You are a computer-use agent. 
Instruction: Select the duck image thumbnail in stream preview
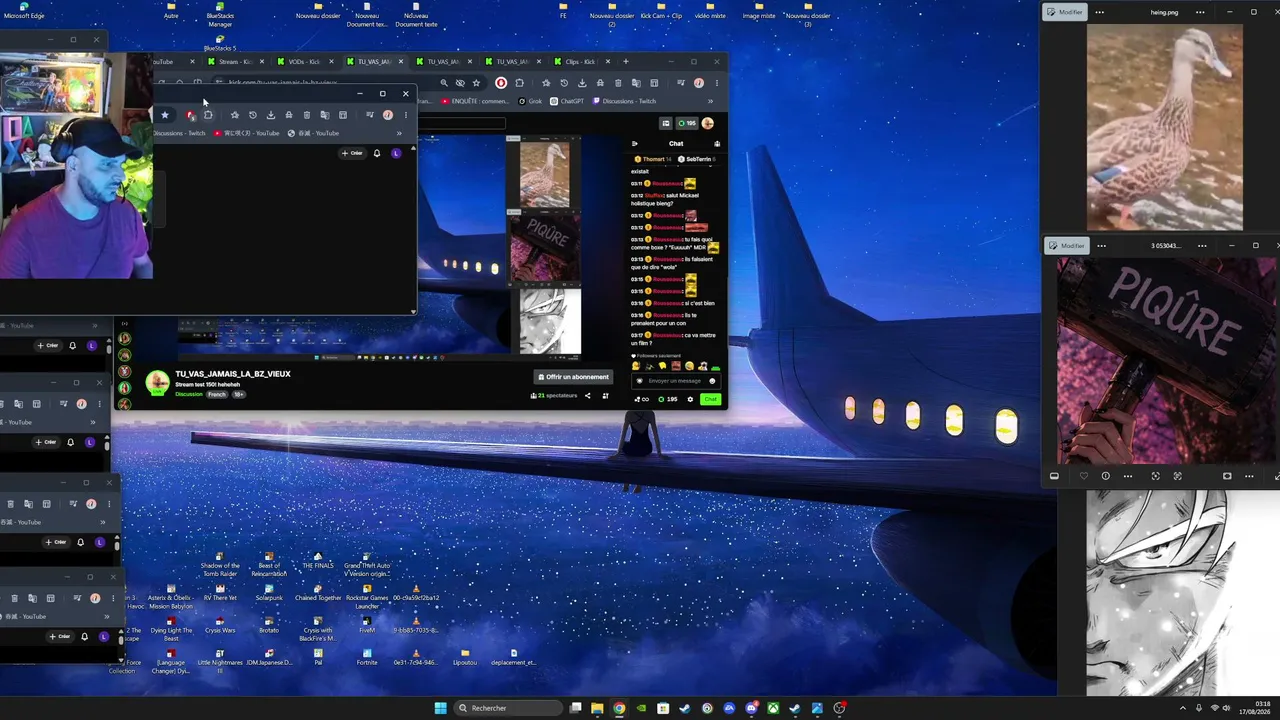click(544, 174)
